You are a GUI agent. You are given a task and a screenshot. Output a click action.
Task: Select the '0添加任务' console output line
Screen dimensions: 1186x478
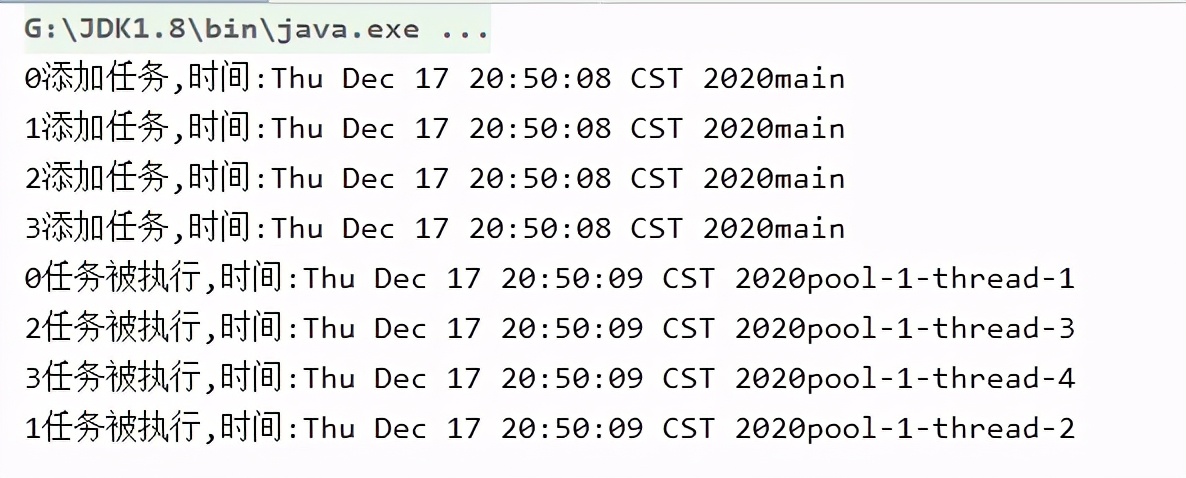435,78
